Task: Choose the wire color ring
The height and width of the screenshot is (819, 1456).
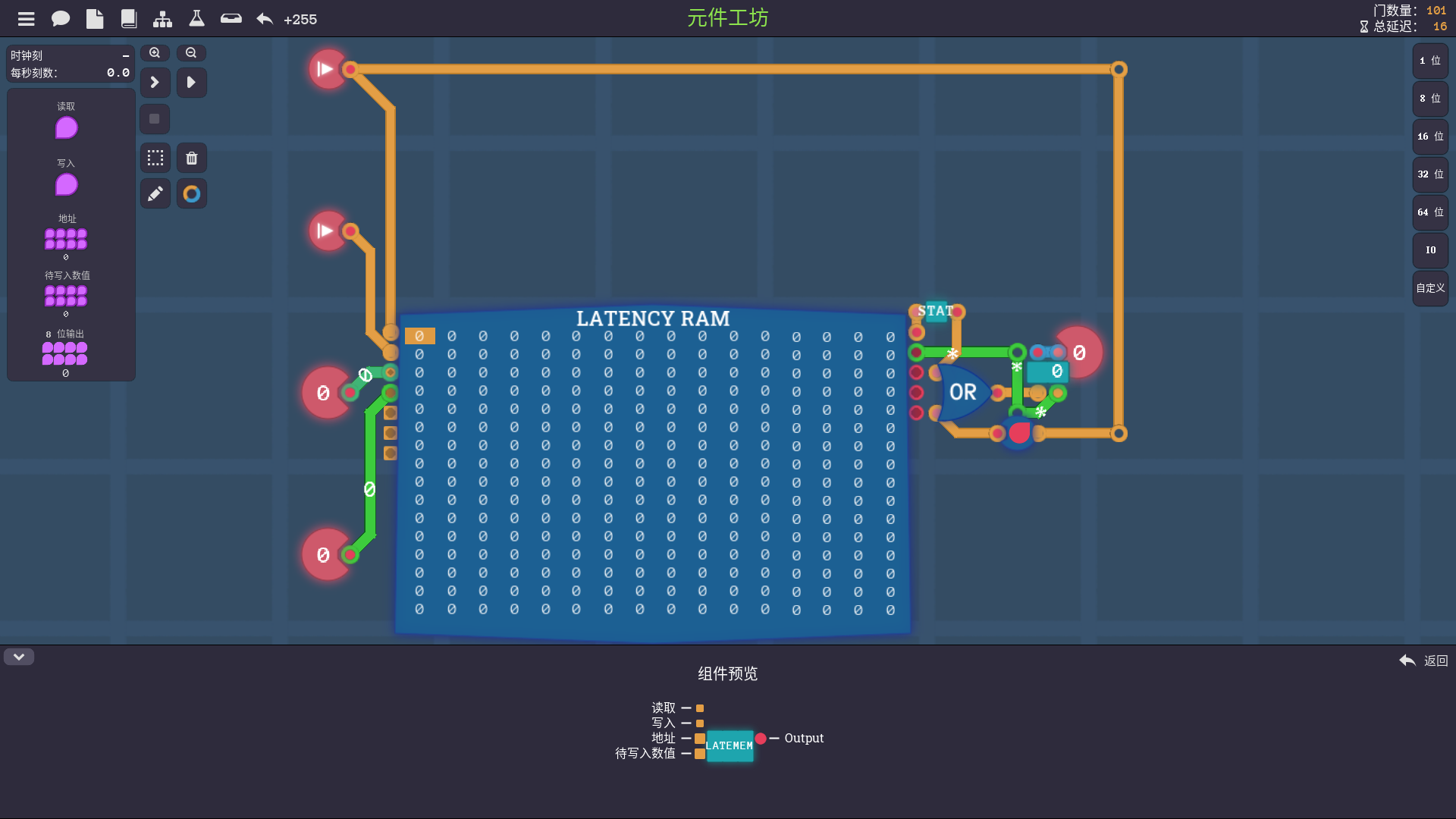Action: (192, 194)
